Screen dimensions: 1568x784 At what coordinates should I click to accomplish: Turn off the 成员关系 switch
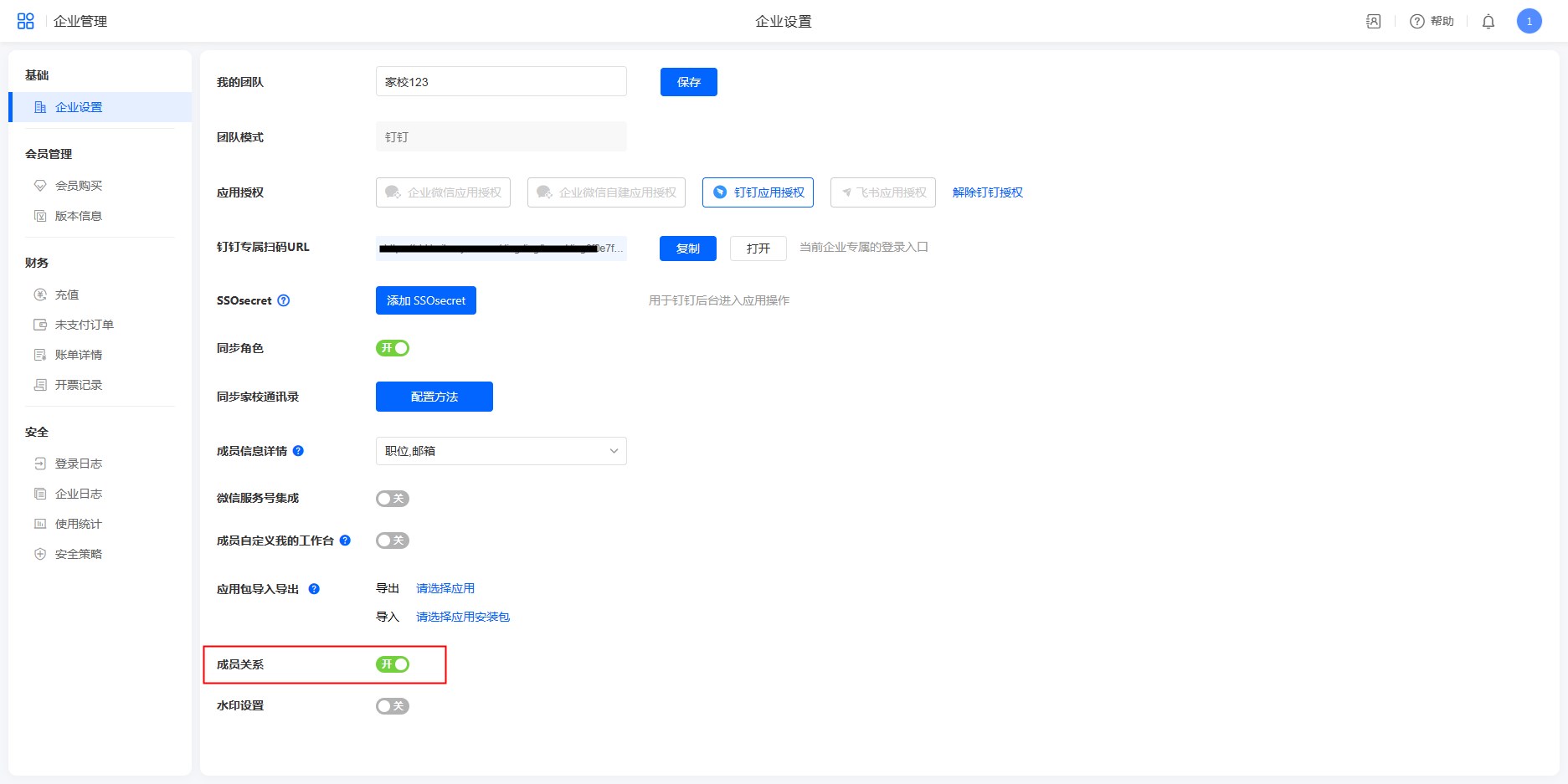(x=393, y=664)
